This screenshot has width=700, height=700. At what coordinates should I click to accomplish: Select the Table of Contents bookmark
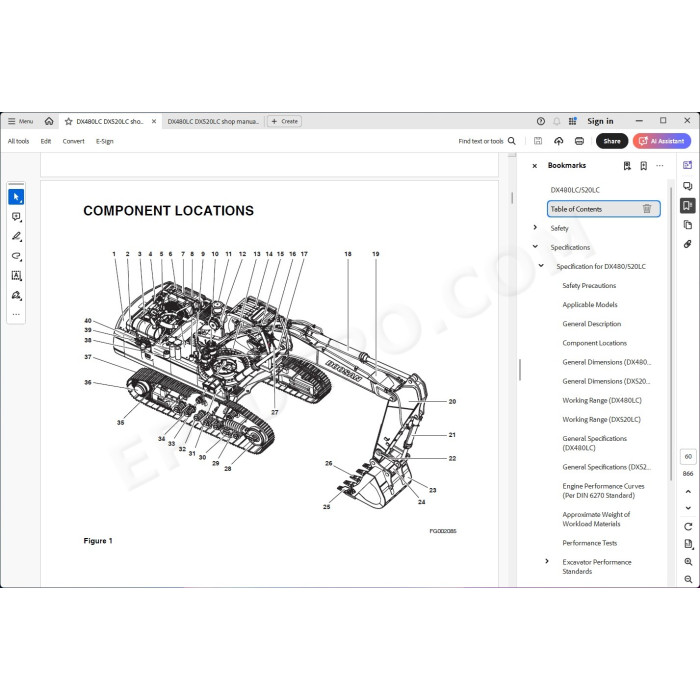coord(604,209)
